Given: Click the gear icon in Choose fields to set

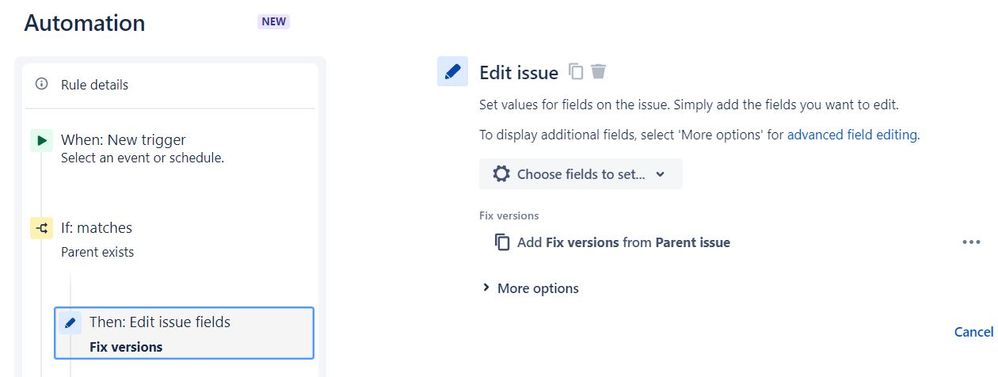Looking at the screenshot, I should [502, 174].
